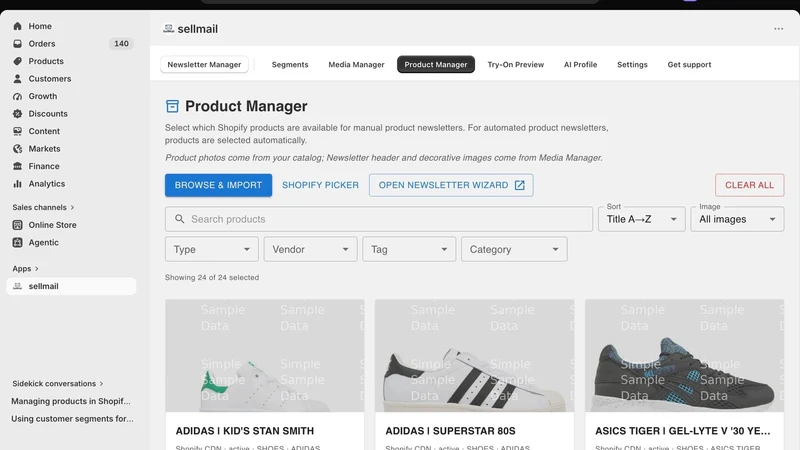Viewport: 800px width, 450px height.
Task: Open the AI Profile tab
Action: (x=581, y=65)
